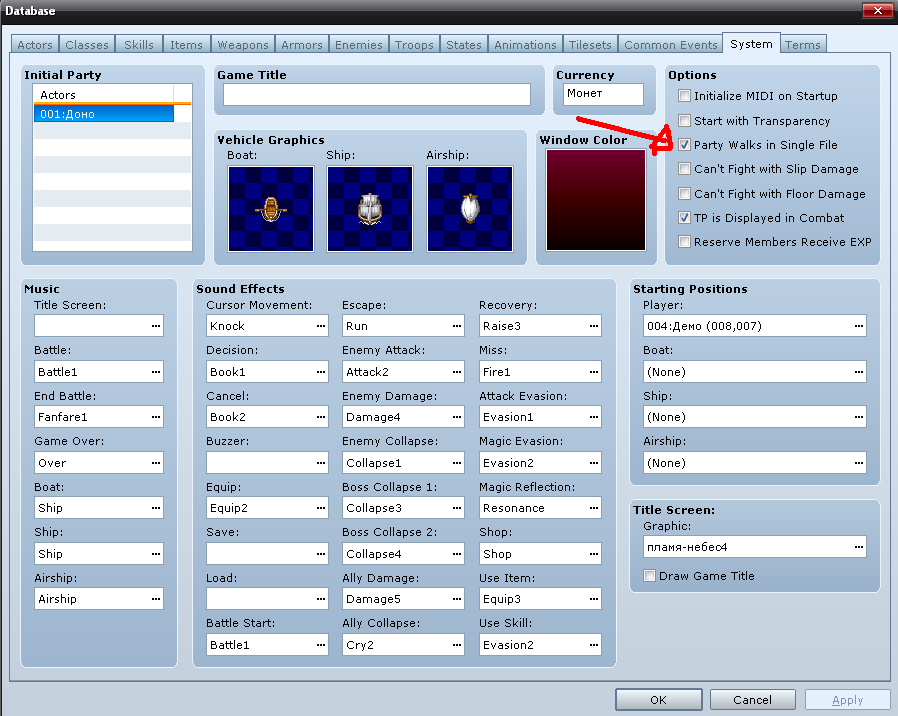Screen dimensions: 898x716
Task: Open the Game Over music ellipsis
Action: 155,463
